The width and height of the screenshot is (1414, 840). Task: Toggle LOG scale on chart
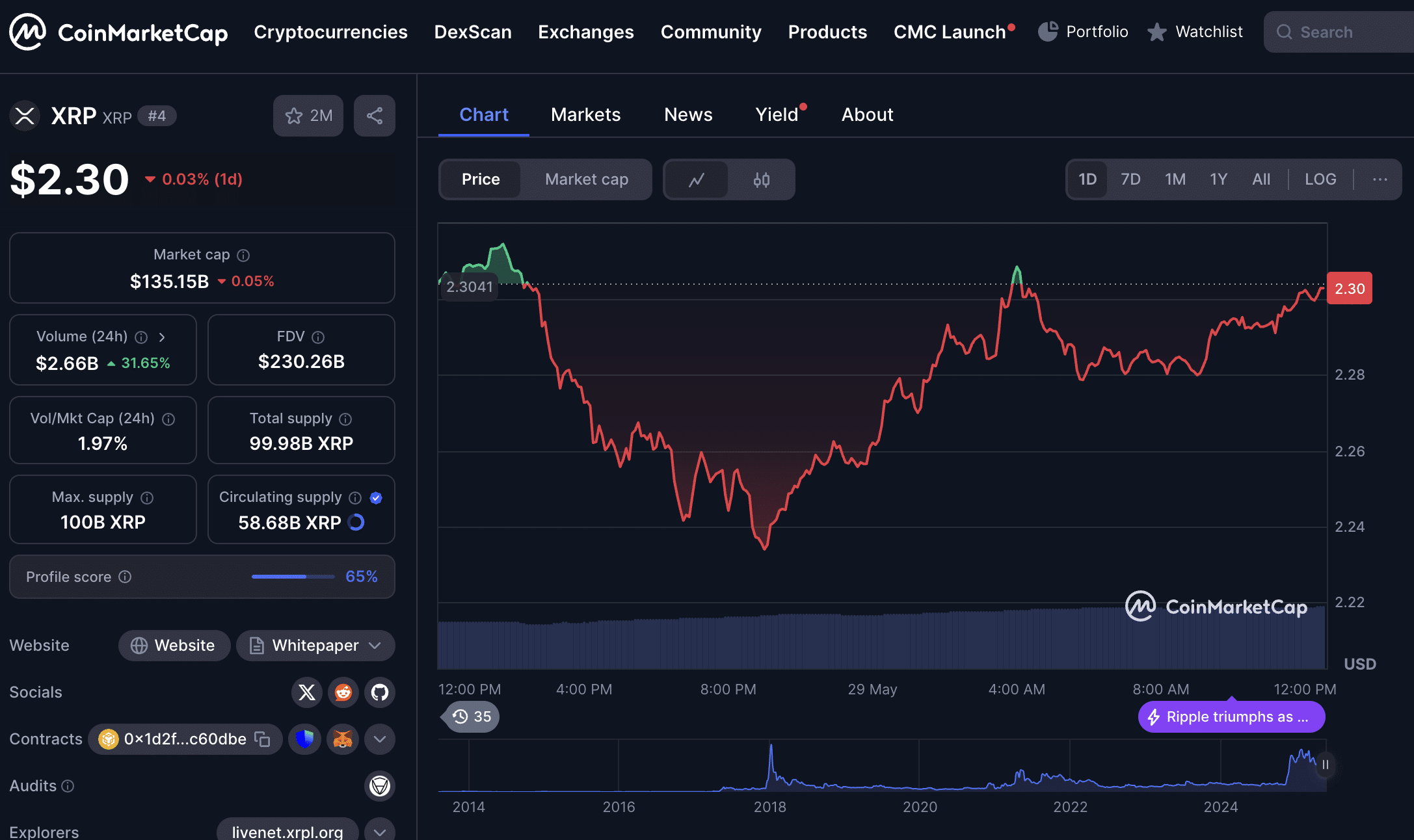[x=1320, y=179]
